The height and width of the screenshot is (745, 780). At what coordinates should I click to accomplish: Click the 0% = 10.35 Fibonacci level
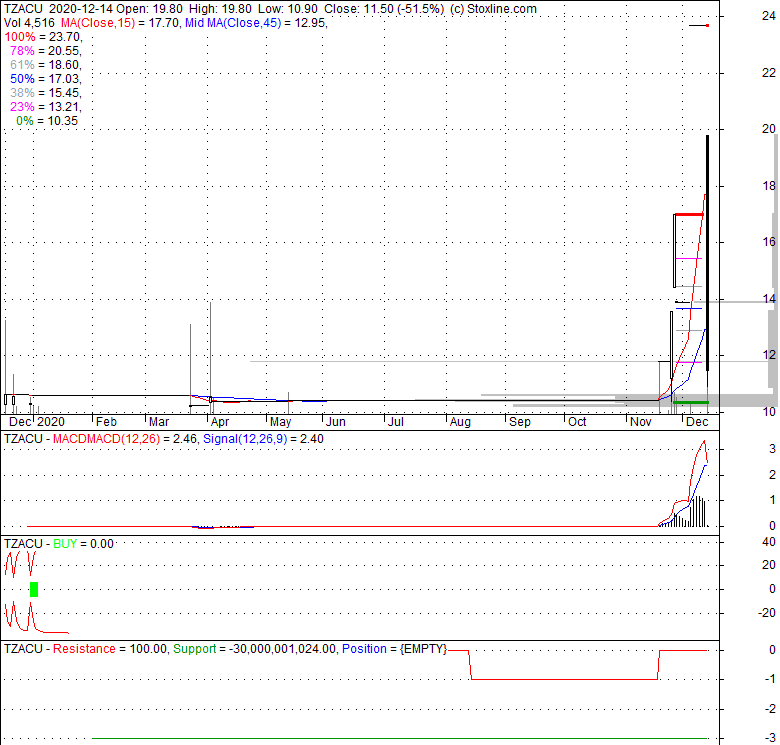(x=47, y=120)
